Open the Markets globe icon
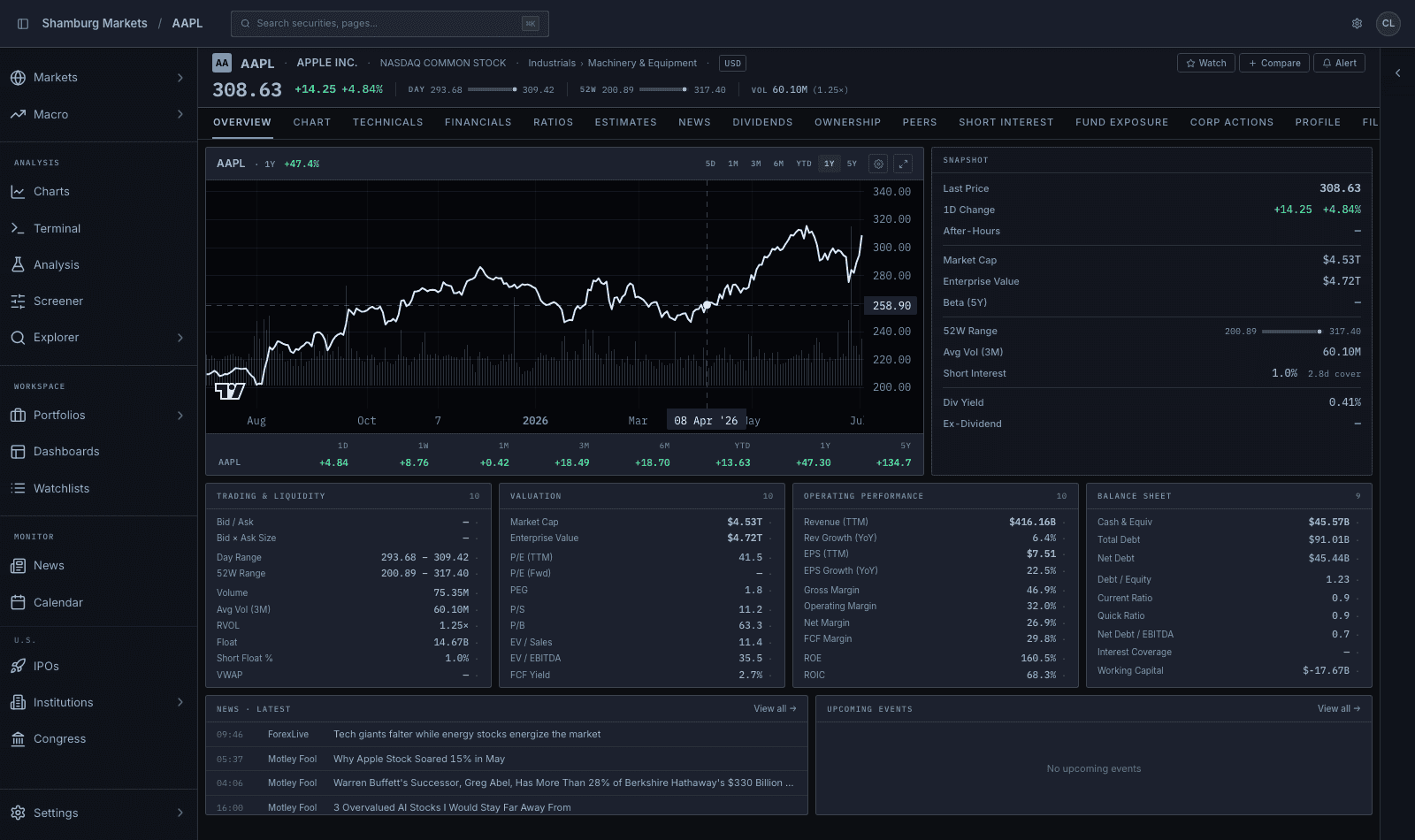The height and width of the screenshot is (840, 1415). click(x=18, y=78)
